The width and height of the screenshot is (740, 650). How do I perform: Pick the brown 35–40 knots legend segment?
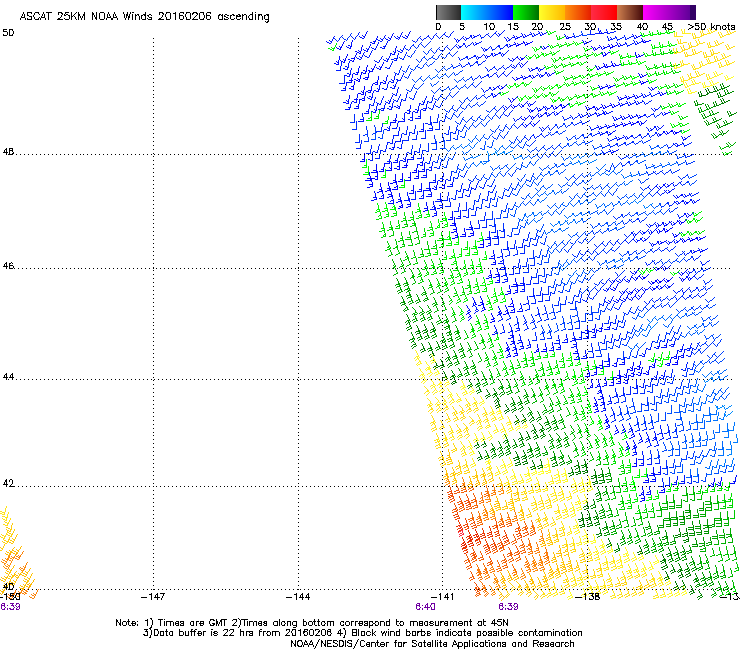pos(630,12)
